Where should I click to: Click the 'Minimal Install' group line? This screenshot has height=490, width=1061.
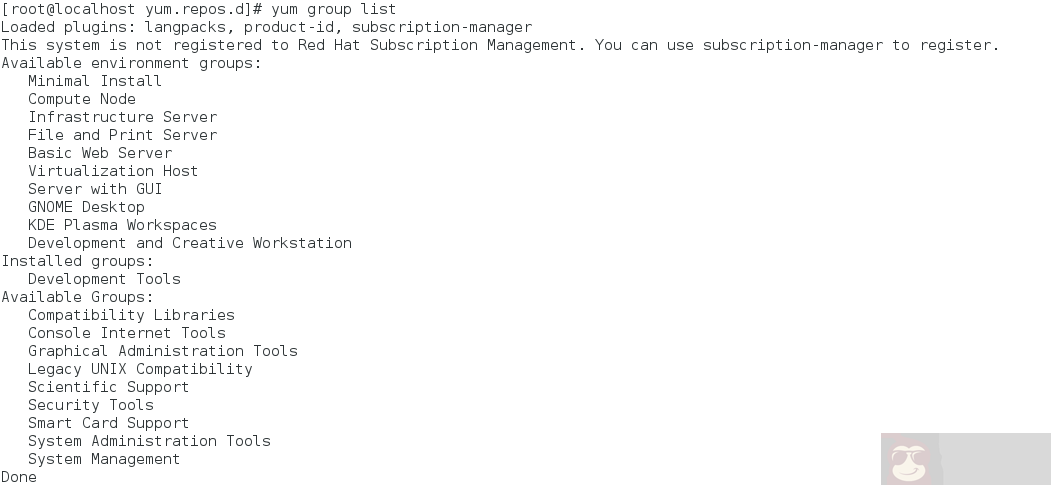pyautogui.click(x=94, y=81)
